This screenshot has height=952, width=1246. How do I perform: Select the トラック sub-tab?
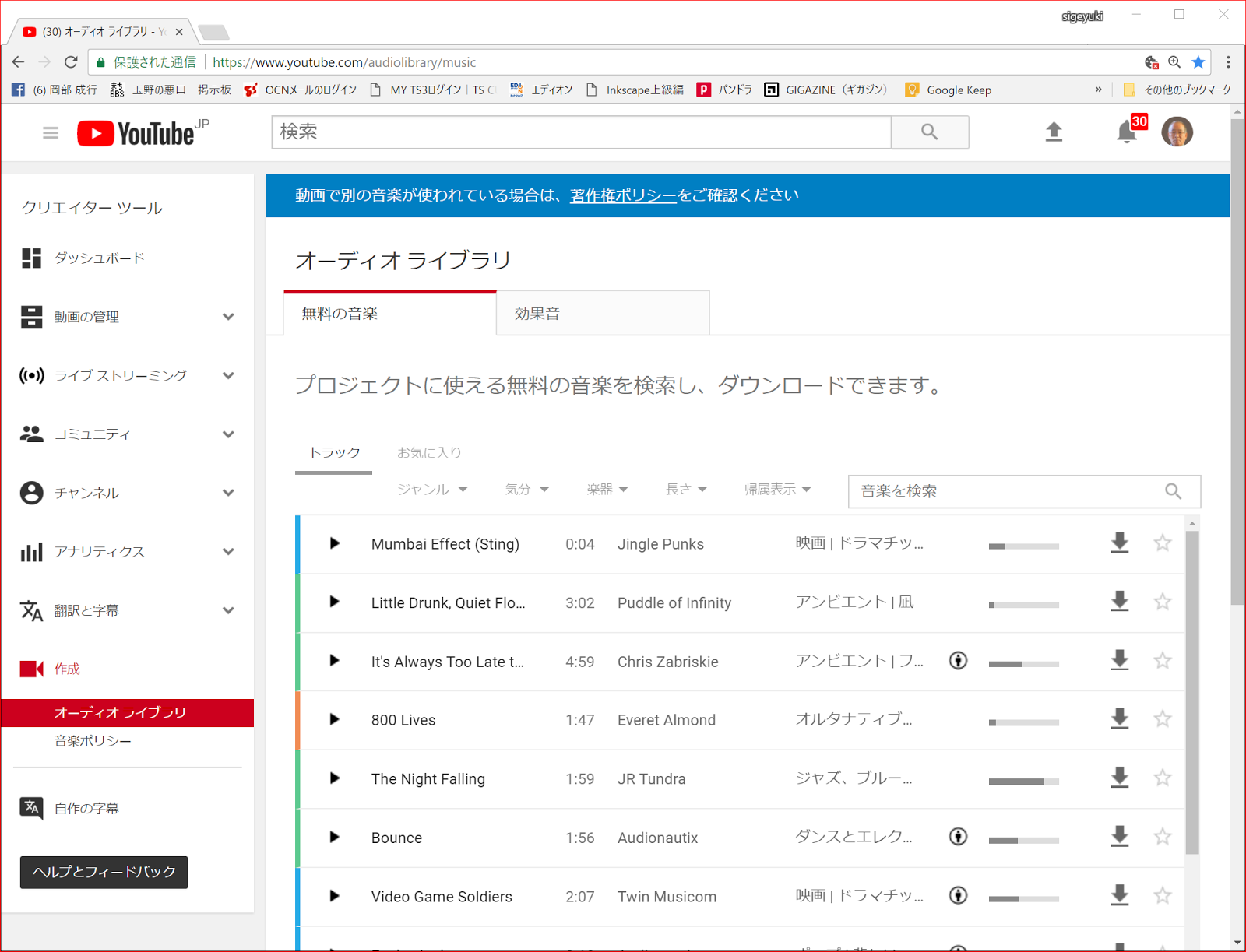[334, 453]
